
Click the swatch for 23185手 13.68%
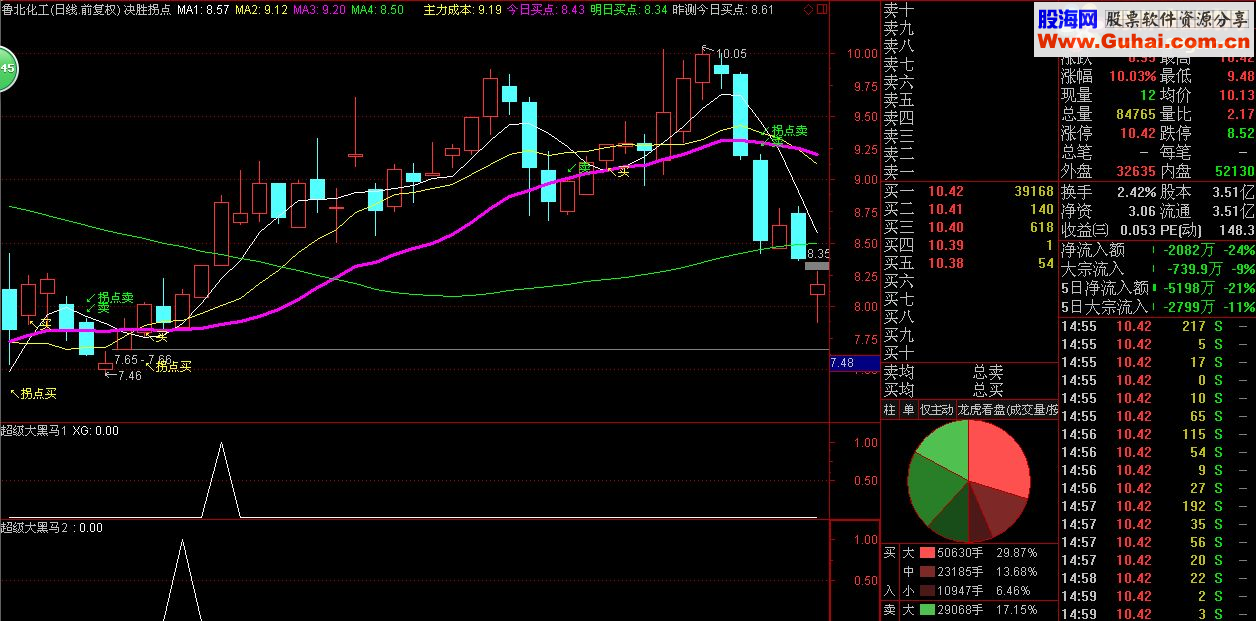[926, 571]
